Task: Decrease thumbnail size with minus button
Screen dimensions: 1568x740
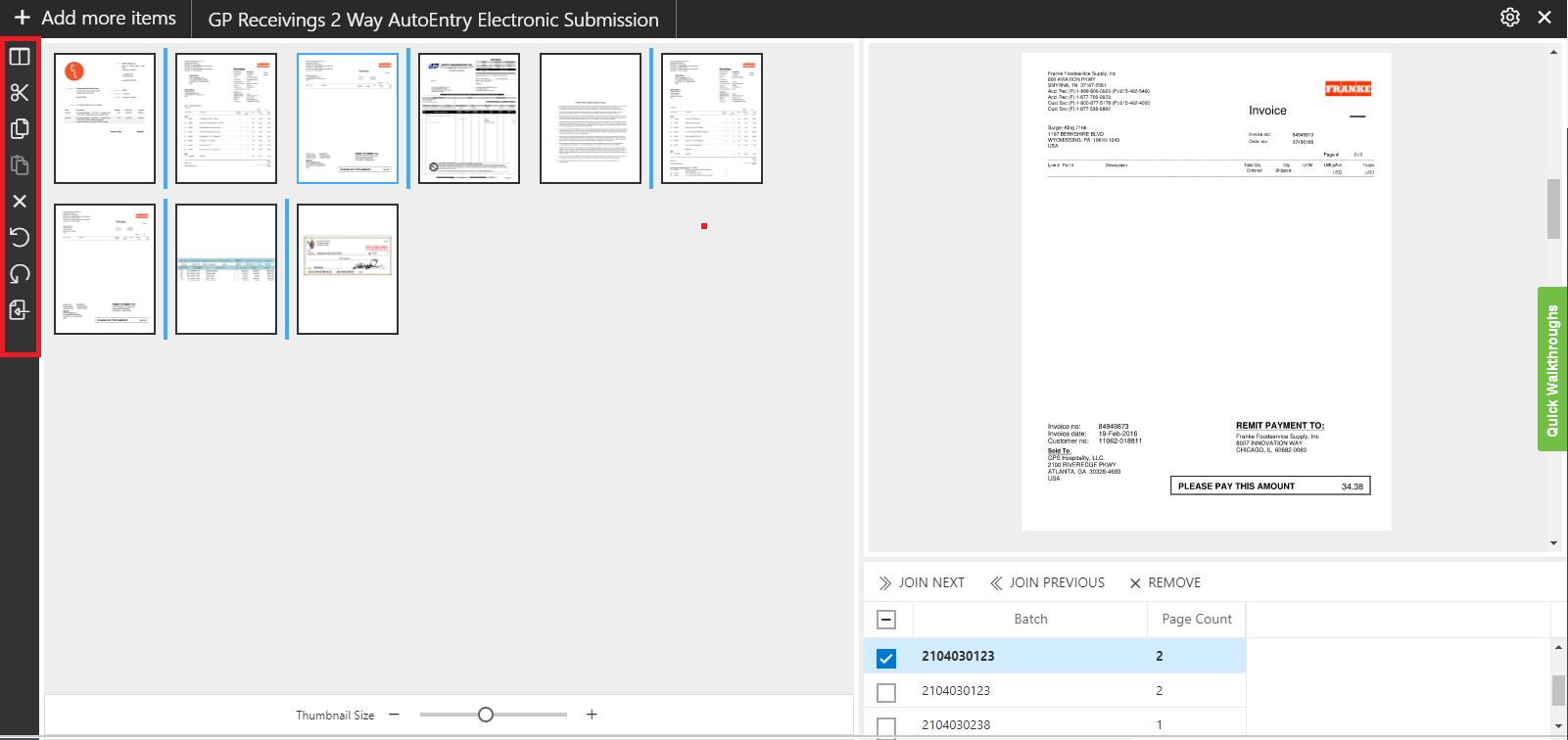Action: coord(394,715)
